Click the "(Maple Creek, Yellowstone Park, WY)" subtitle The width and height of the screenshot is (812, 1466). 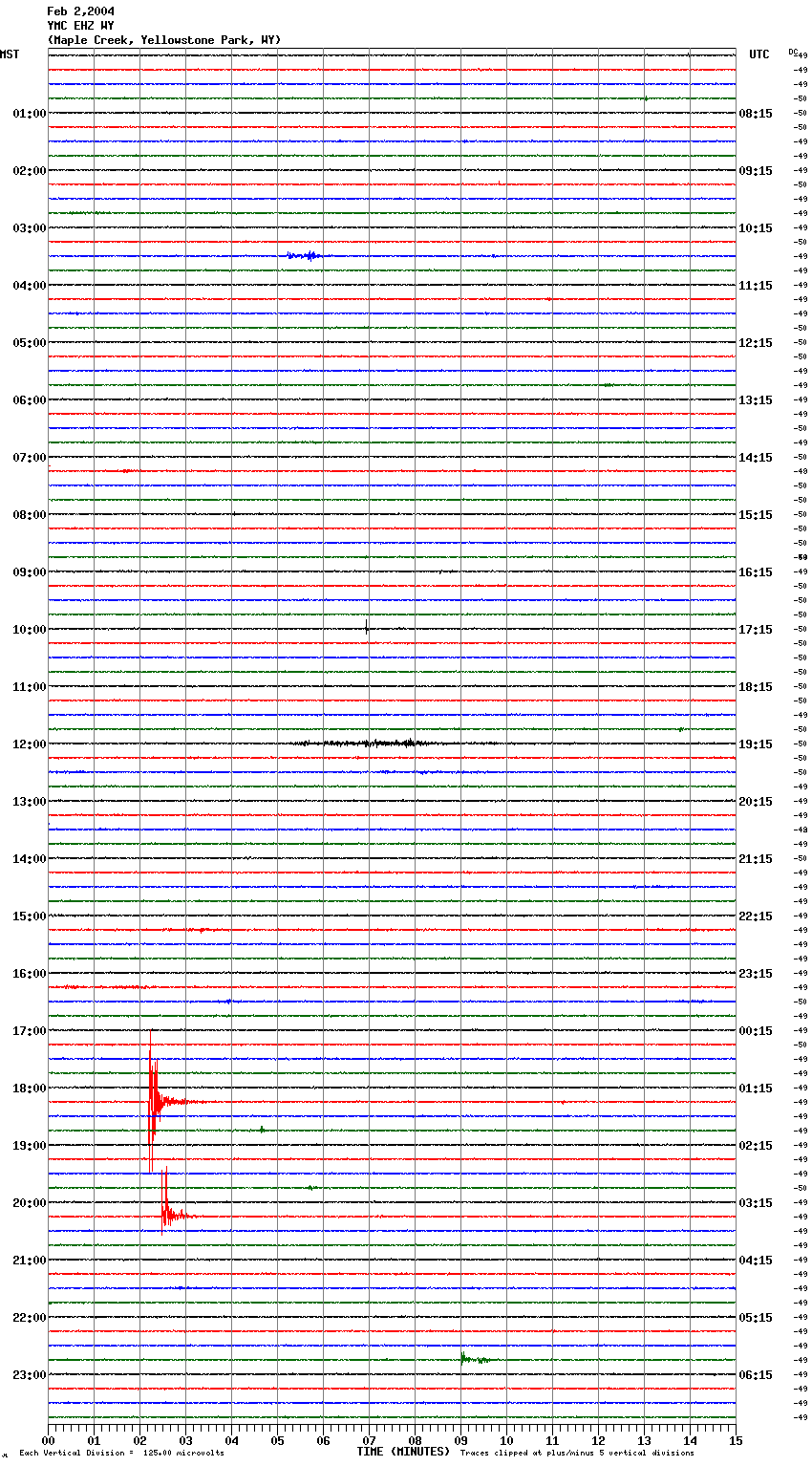[163, 40]
